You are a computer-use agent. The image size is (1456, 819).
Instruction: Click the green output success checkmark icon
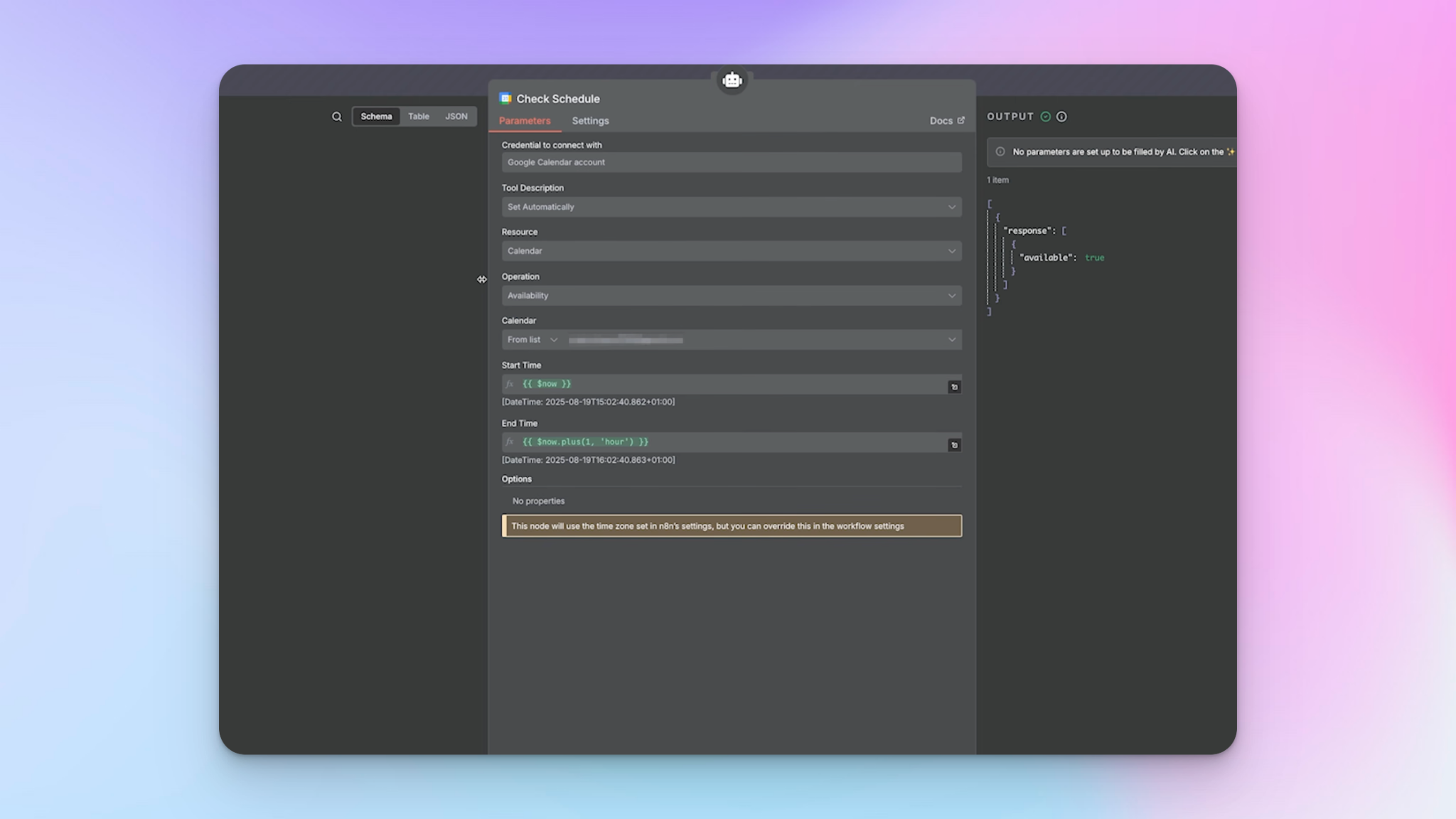point(1045,117)
